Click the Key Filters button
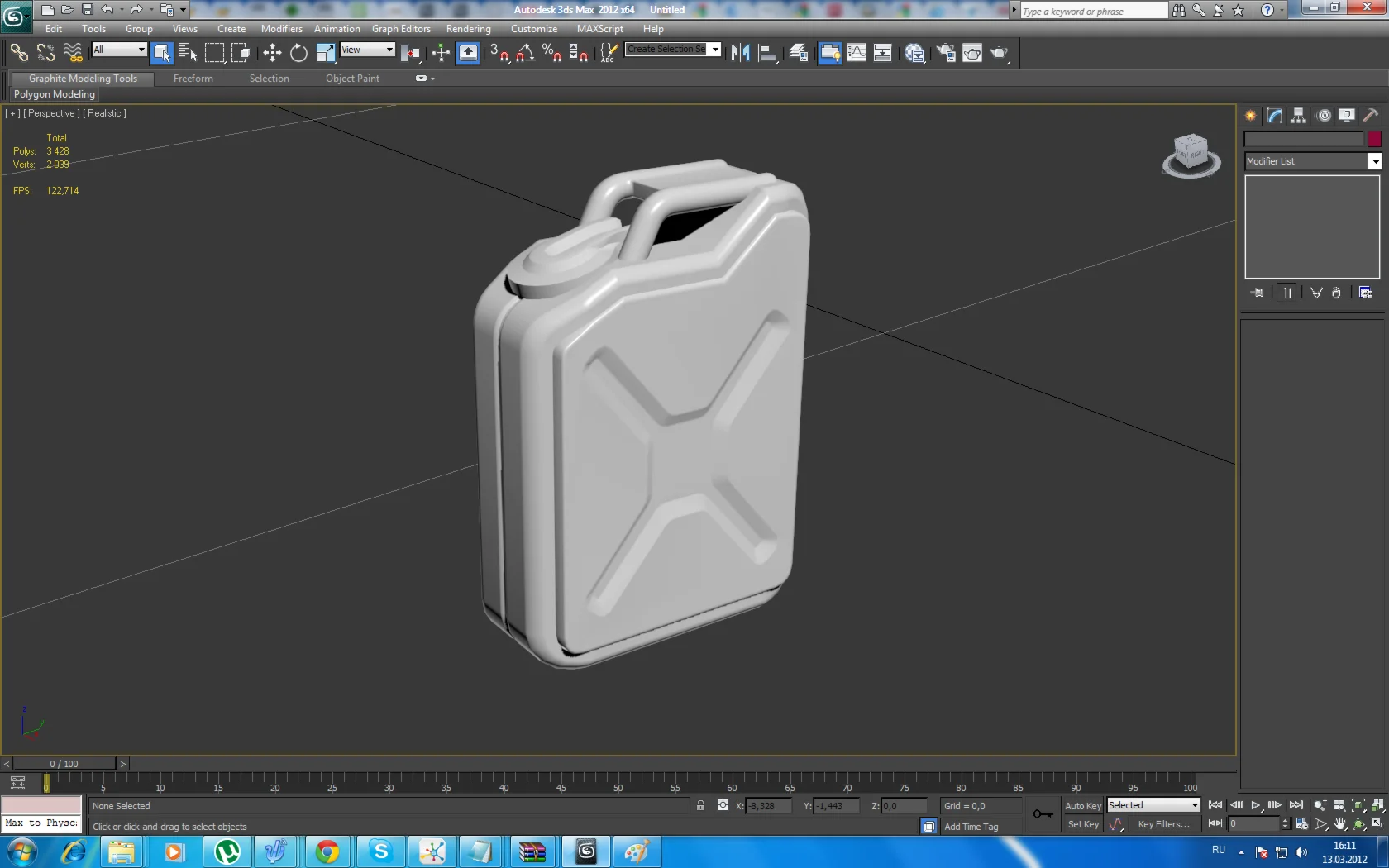1389x868 pixels. click(1163, 824)
